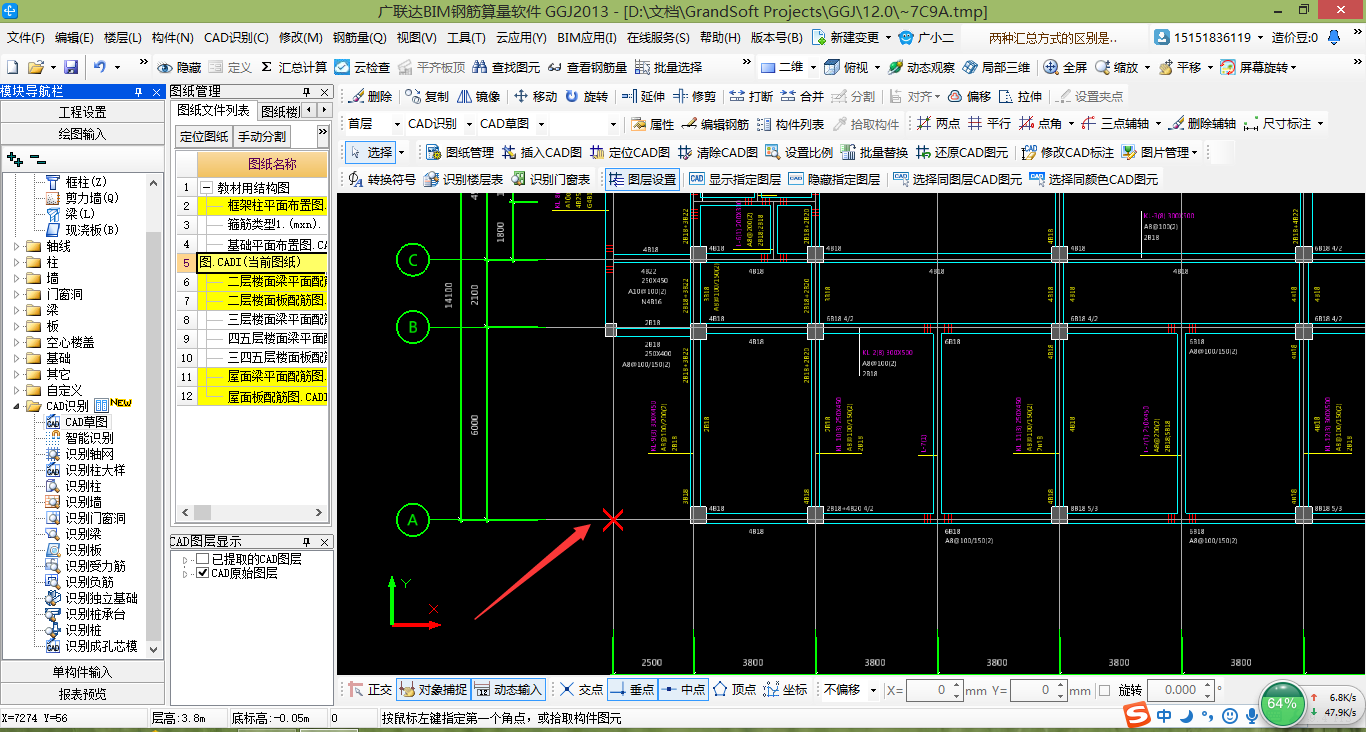Click 旋转 rotate tool in edit toolbar
This screenshot has width=1366, height=732.
586,96
